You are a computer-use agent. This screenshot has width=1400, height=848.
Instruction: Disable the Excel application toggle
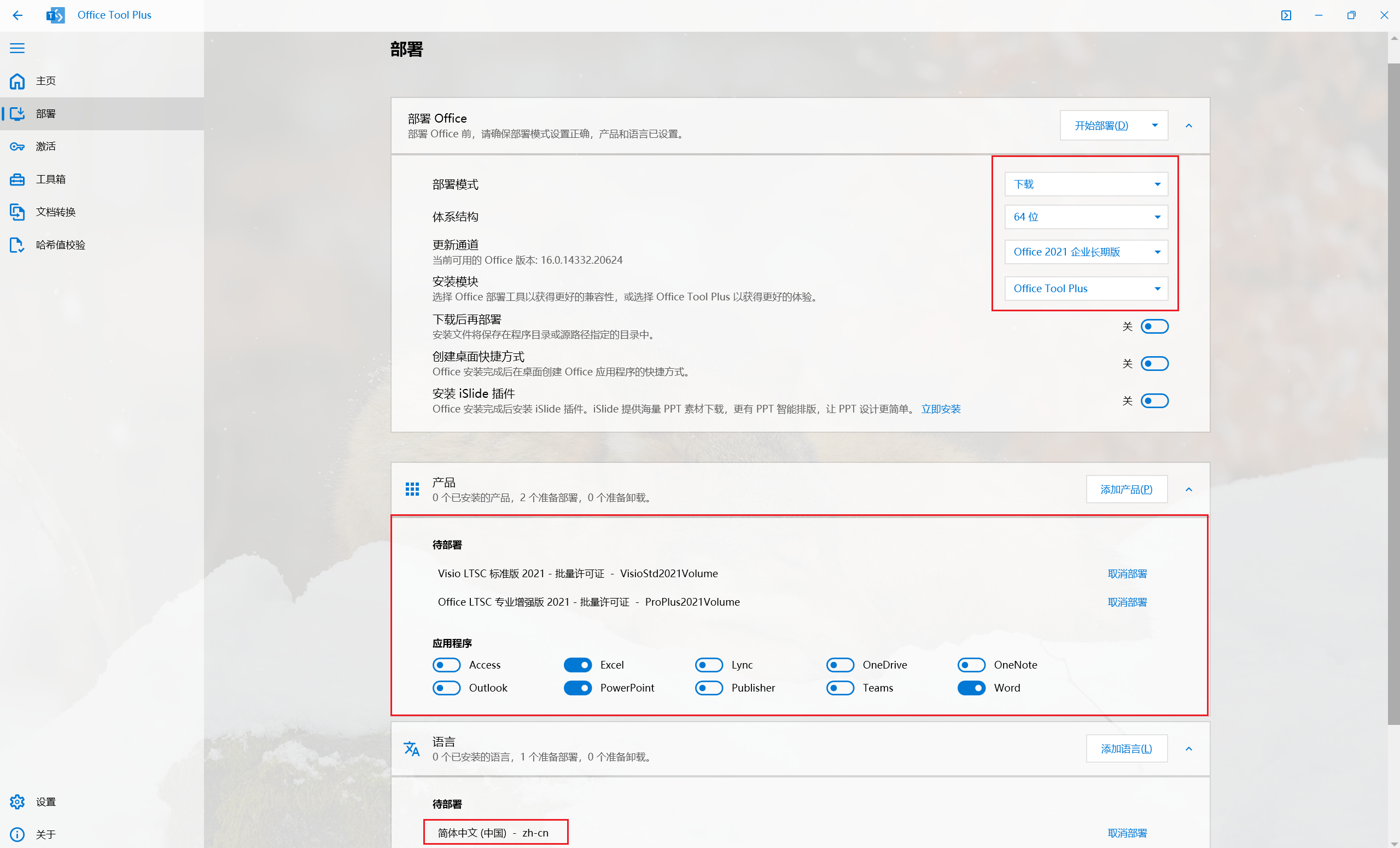[577, 664]
